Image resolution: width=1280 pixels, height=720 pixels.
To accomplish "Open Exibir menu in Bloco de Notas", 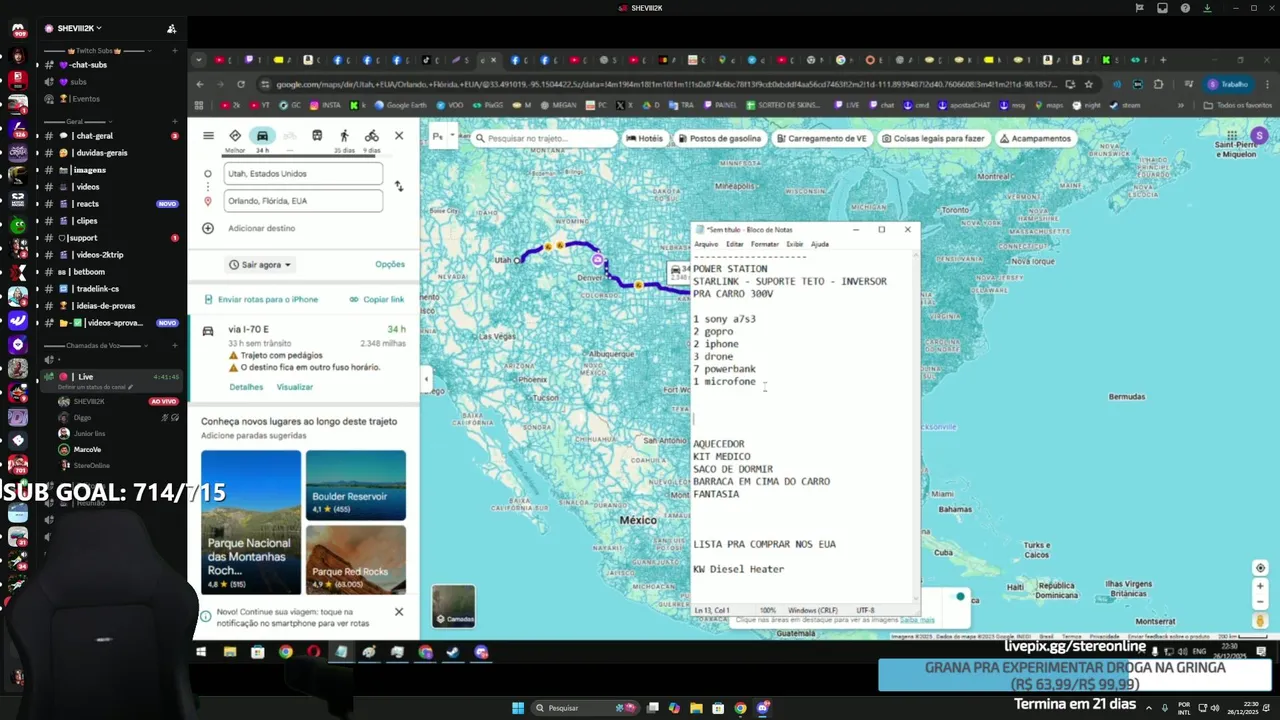I will click(794, 244).
